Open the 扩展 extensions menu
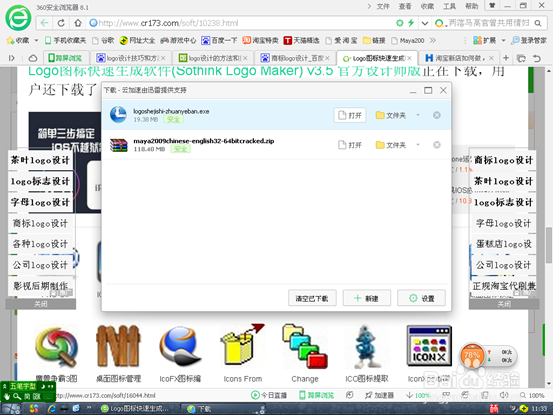 pyautogui.click(x=485, y=41)
